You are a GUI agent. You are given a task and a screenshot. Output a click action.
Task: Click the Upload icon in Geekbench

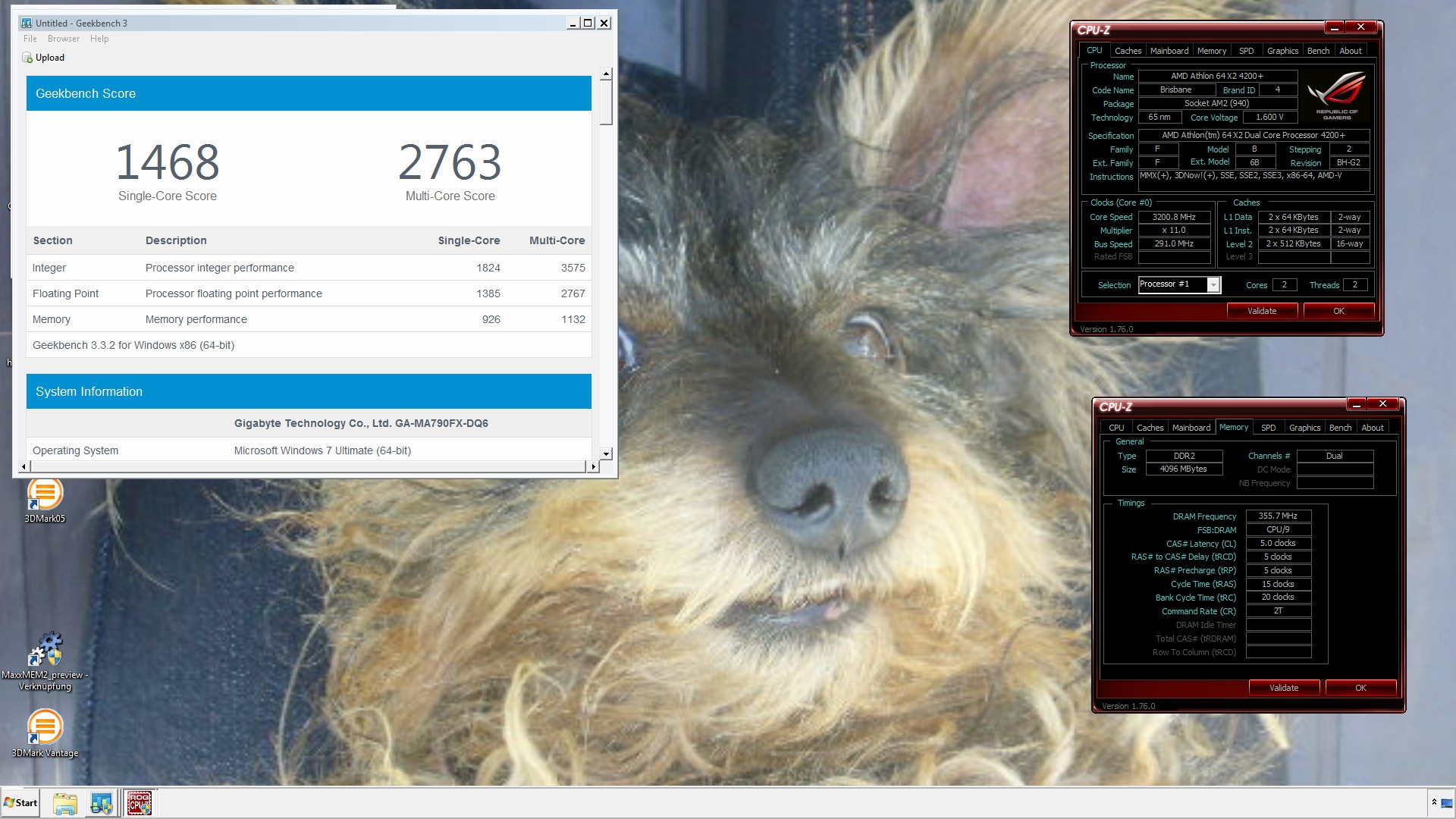click(x=27, y=58)
